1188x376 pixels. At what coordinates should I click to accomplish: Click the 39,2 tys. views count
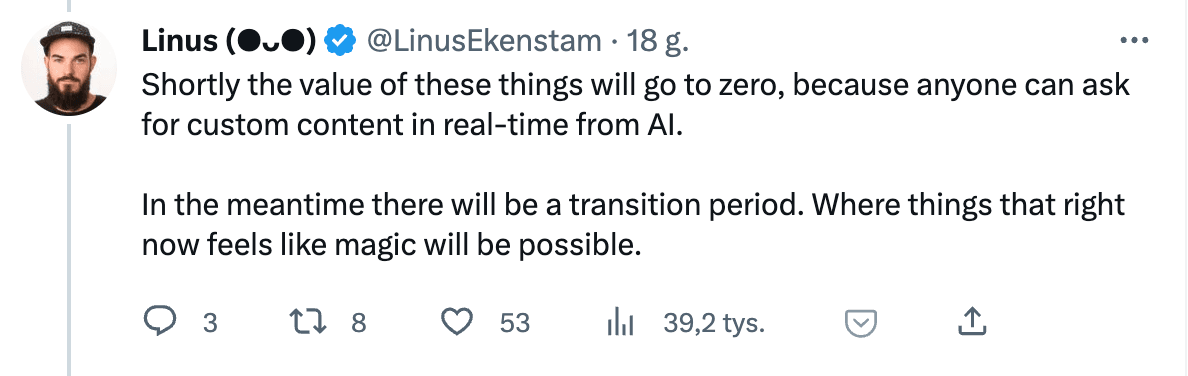click(x=714, y=324)
